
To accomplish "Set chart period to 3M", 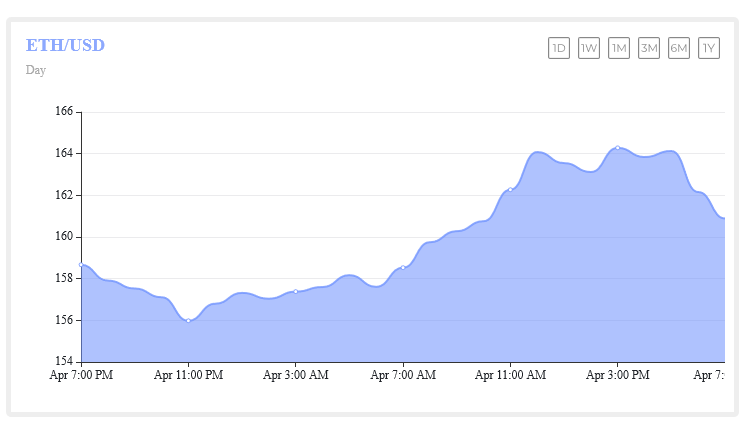I will (x=649, y=48).
